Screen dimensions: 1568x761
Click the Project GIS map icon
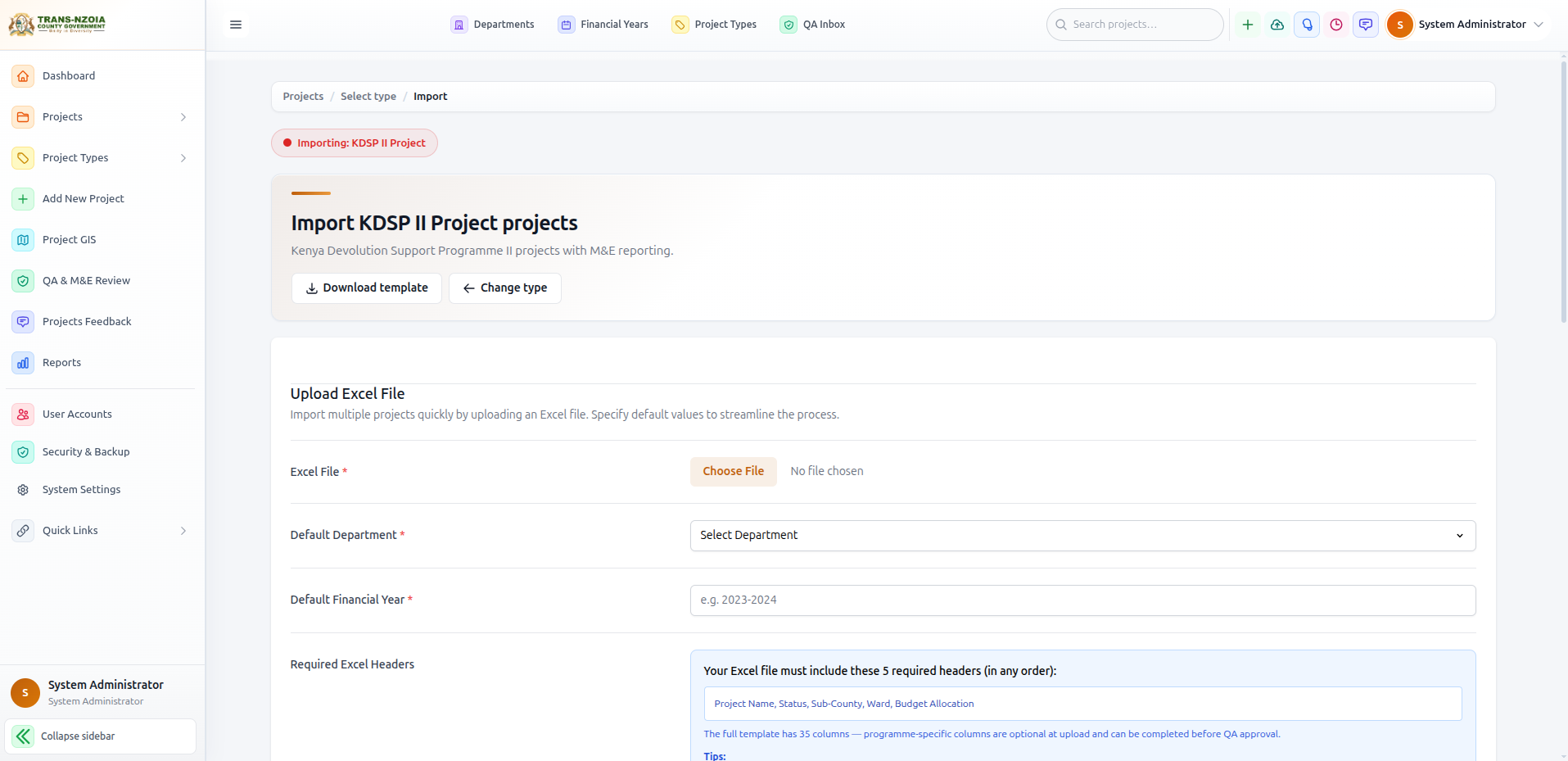[x=23, y=240]
